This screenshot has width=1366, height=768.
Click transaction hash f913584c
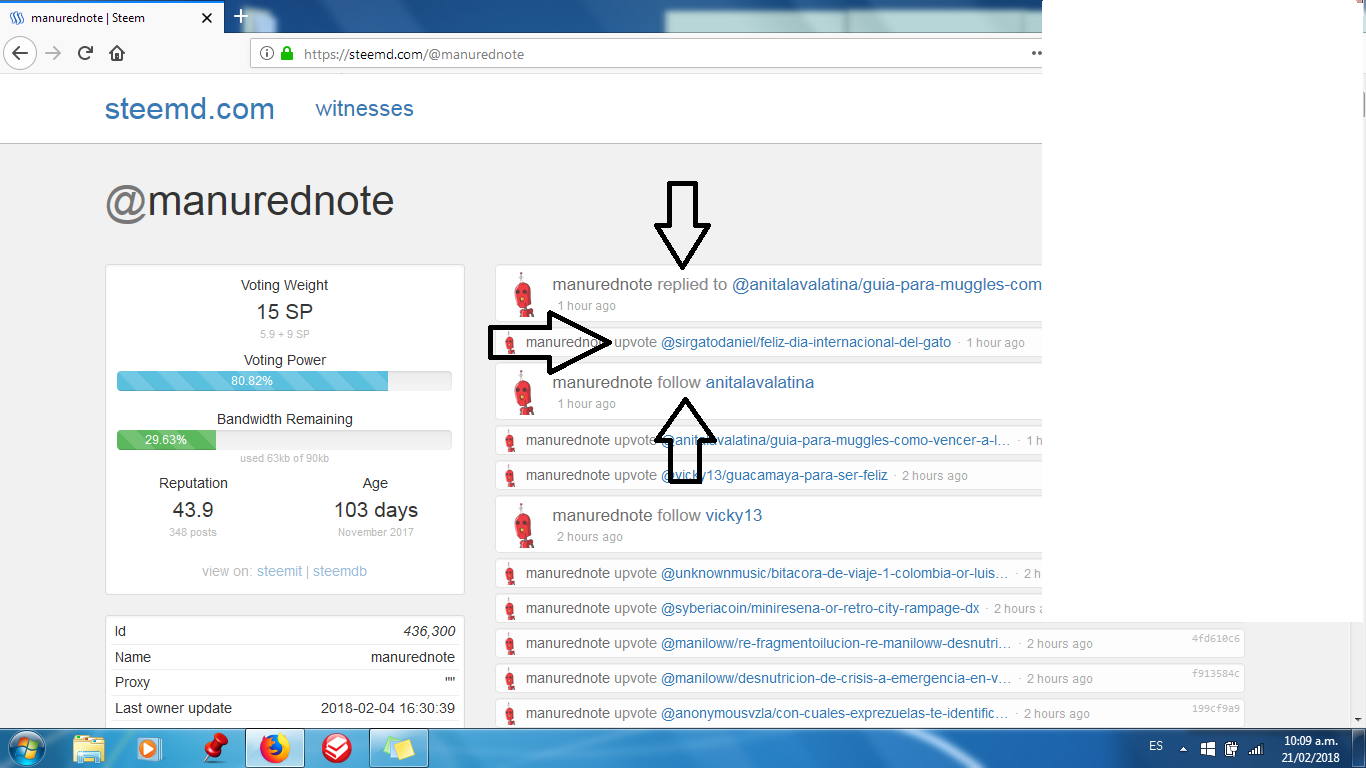1215,674
